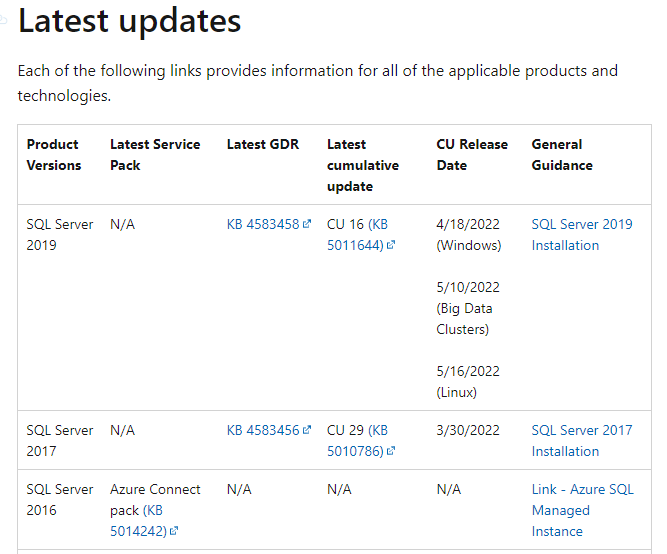The image size is (667, 554).
Task: Click external-link icon after KB 5014242
Action: (x=174, y=532)
